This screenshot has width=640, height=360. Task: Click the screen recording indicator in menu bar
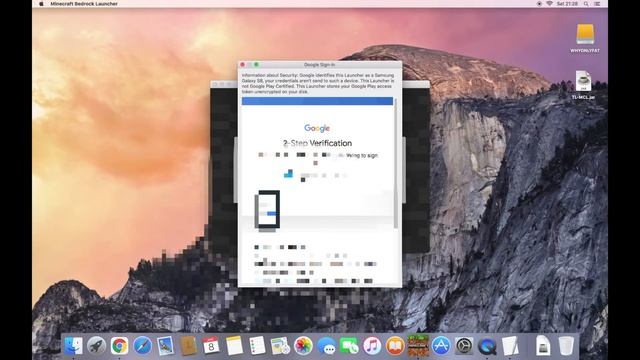[539, 4]
